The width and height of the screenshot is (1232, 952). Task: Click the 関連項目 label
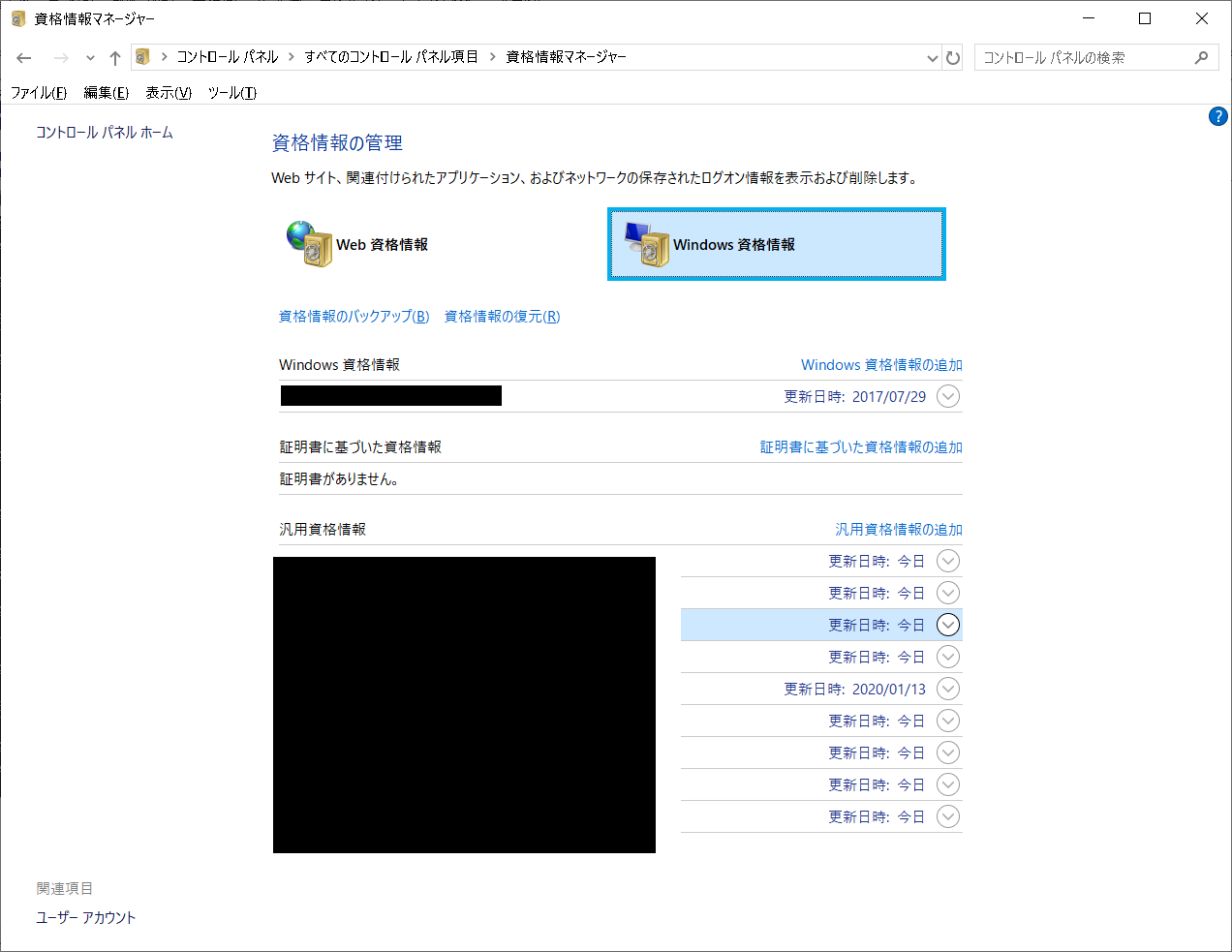(65, 889)
